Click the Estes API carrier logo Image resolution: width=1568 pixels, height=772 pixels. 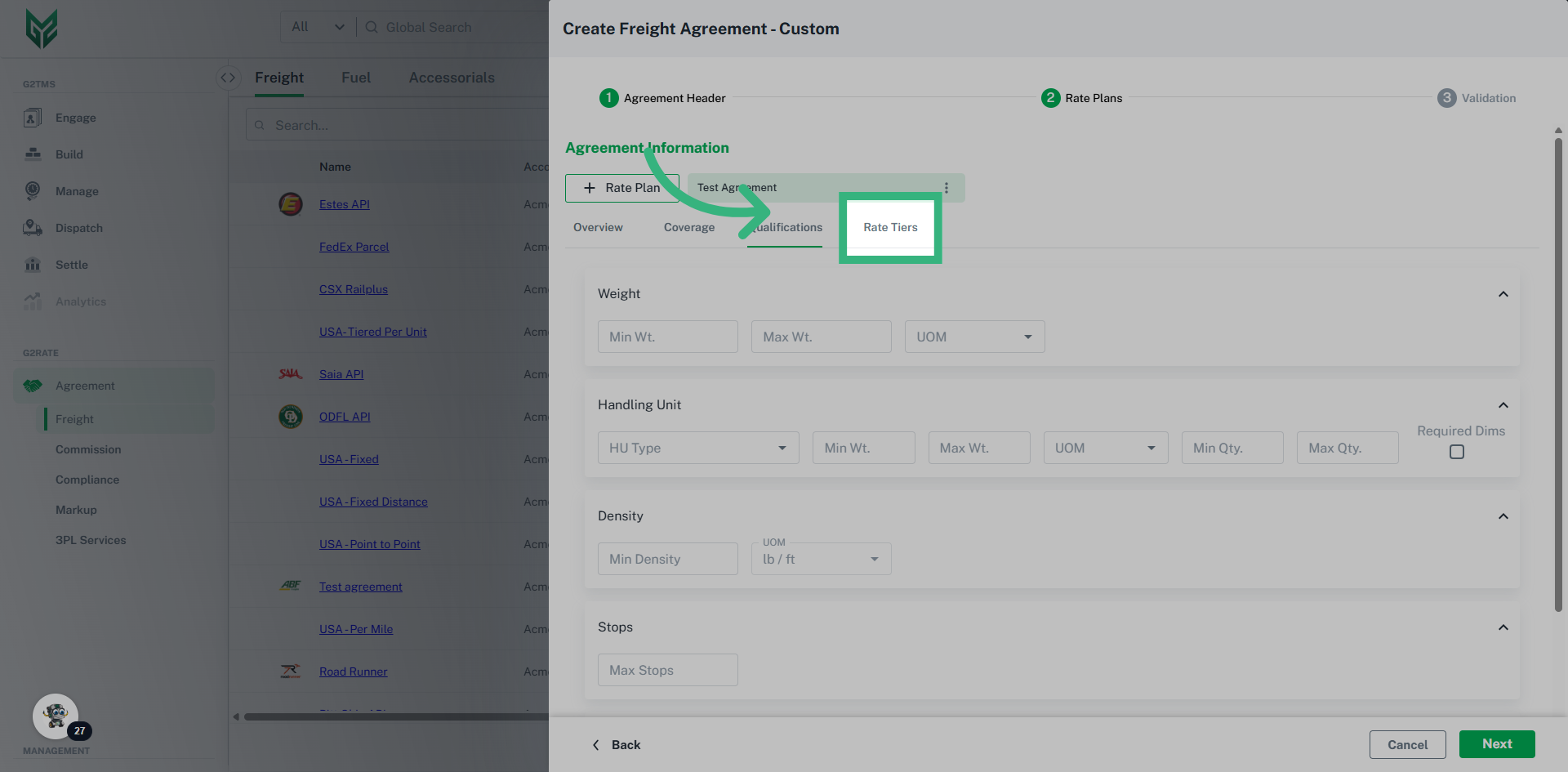point(291,204)
